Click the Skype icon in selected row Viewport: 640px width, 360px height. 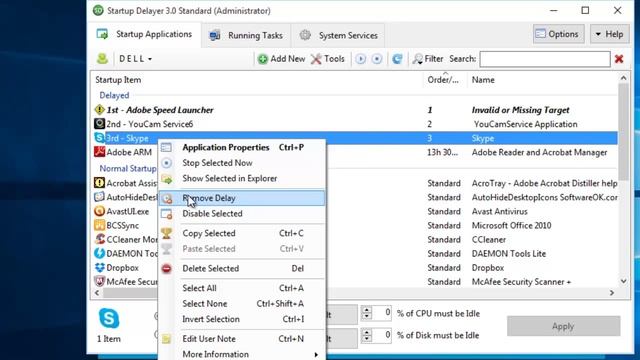[x=99, y=138]
